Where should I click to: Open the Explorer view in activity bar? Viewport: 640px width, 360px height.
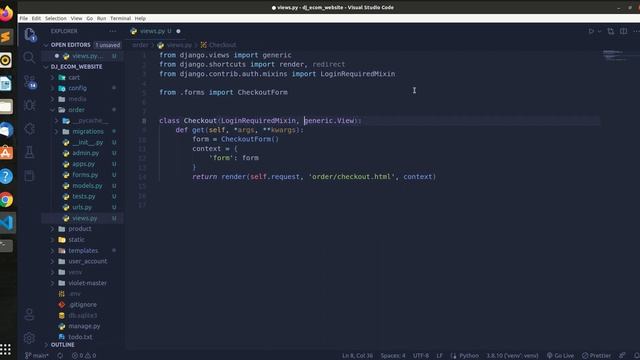coord(29,34)
